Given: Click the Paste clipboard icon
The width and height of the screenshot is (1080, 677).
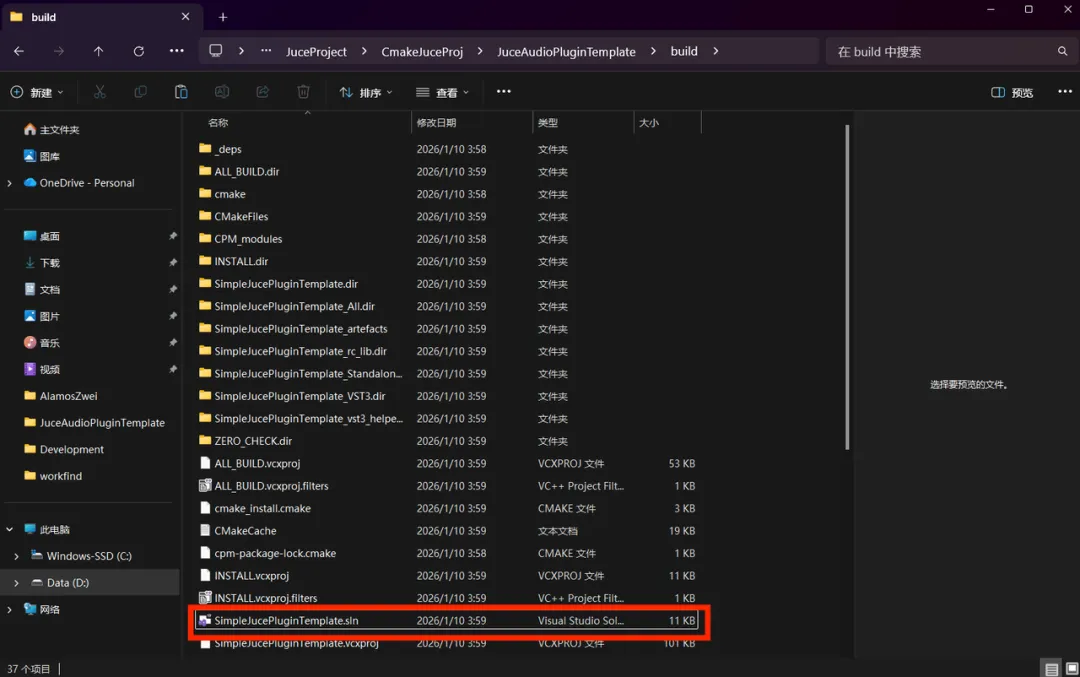Looking at the screenshot, I should pos(181,92).
